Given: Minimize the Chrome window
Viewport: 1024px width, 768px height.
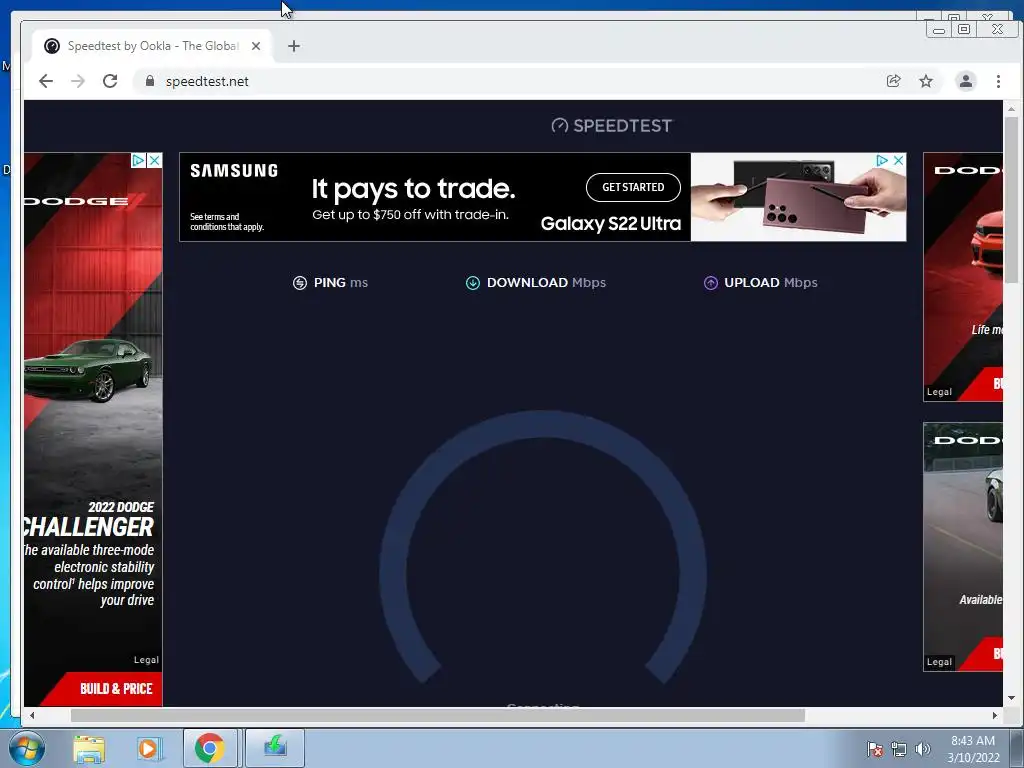Looking at the screenshot, I should pos(939,29).
